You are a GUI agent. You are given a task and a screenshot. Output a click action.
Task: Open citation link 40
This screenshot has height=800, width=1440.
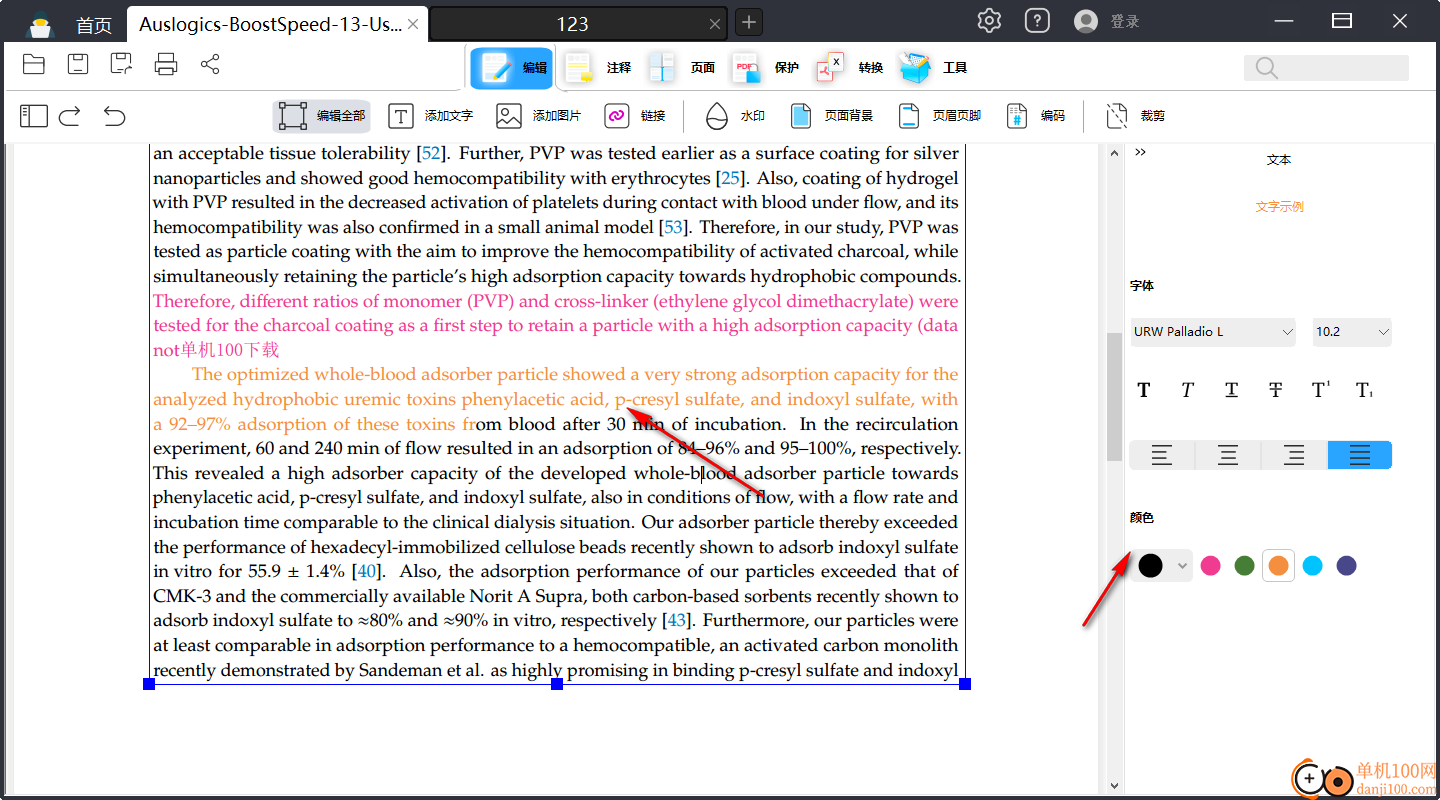367,571
